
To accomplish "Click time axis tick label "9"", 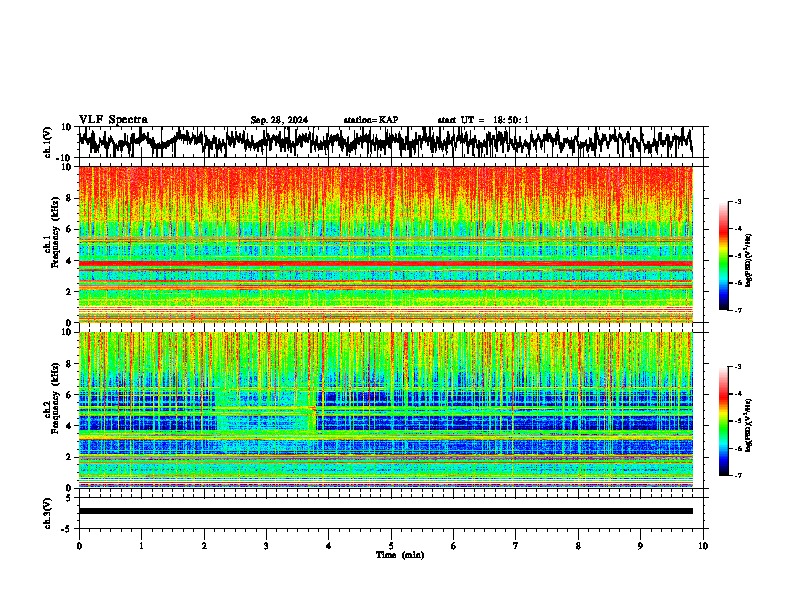I will click(640, 546).
